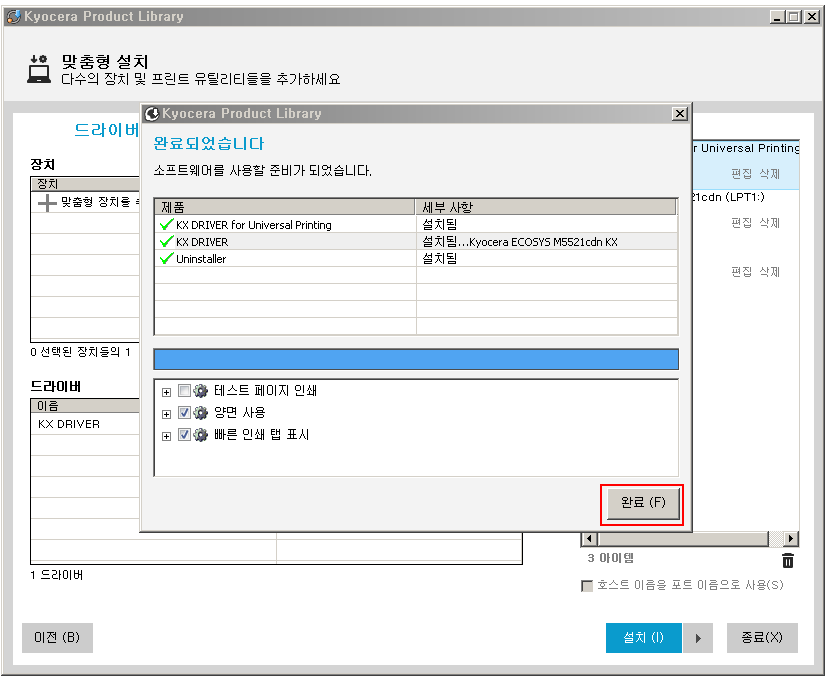
Task: Click green checkmark next to Uninstaller
Action: point(166,258)
